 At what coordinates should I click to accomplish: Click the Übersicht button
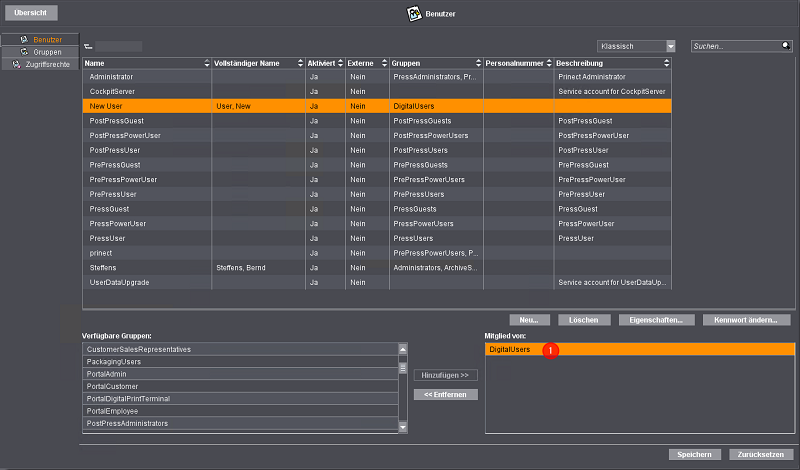tap(30, 14)
